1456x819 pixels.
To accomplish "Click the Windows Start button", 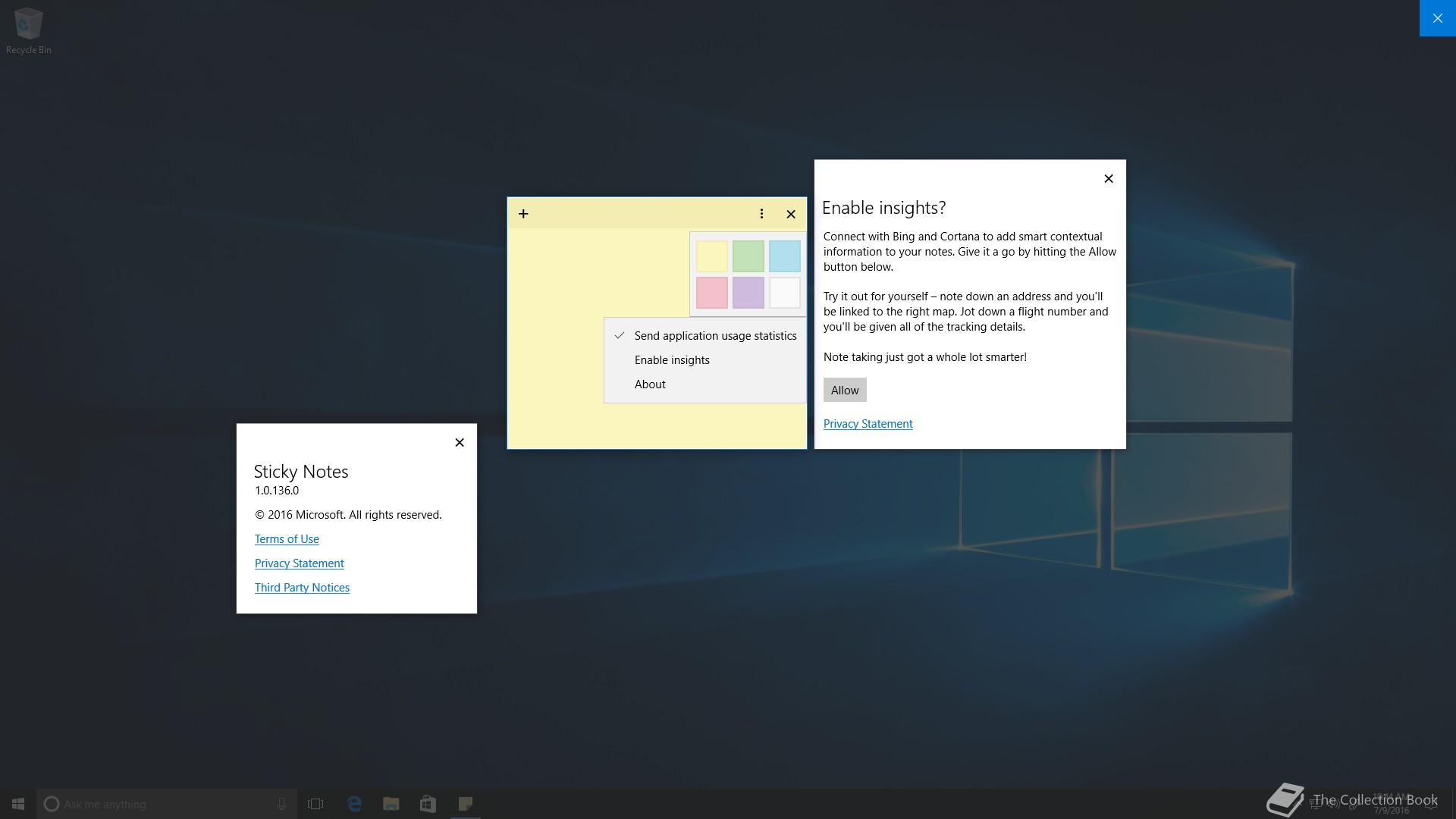I will click(18, 804).
